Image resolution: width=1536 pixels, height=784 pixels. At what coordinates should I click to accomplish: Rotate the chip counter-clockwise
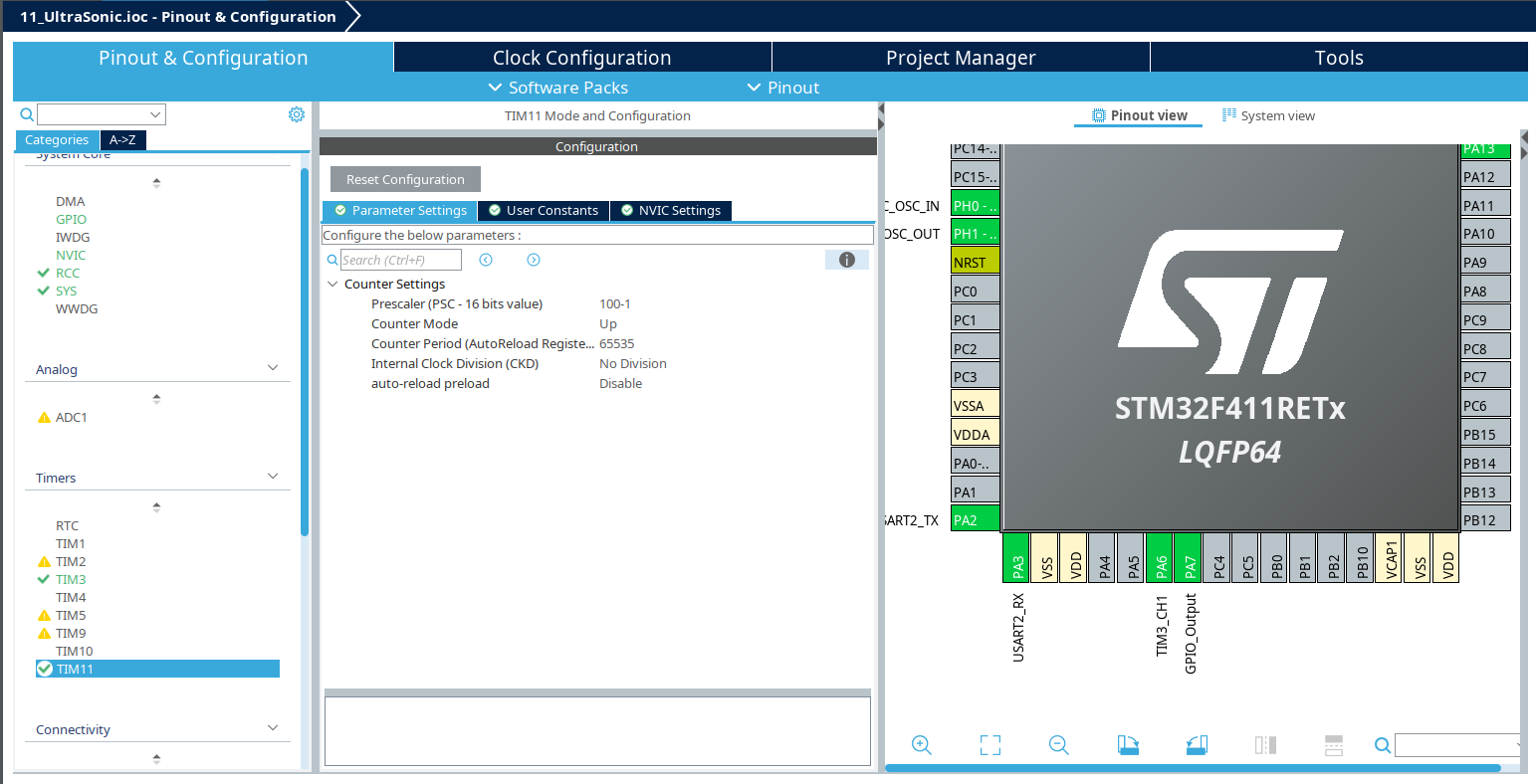[x=1197, y=745]
